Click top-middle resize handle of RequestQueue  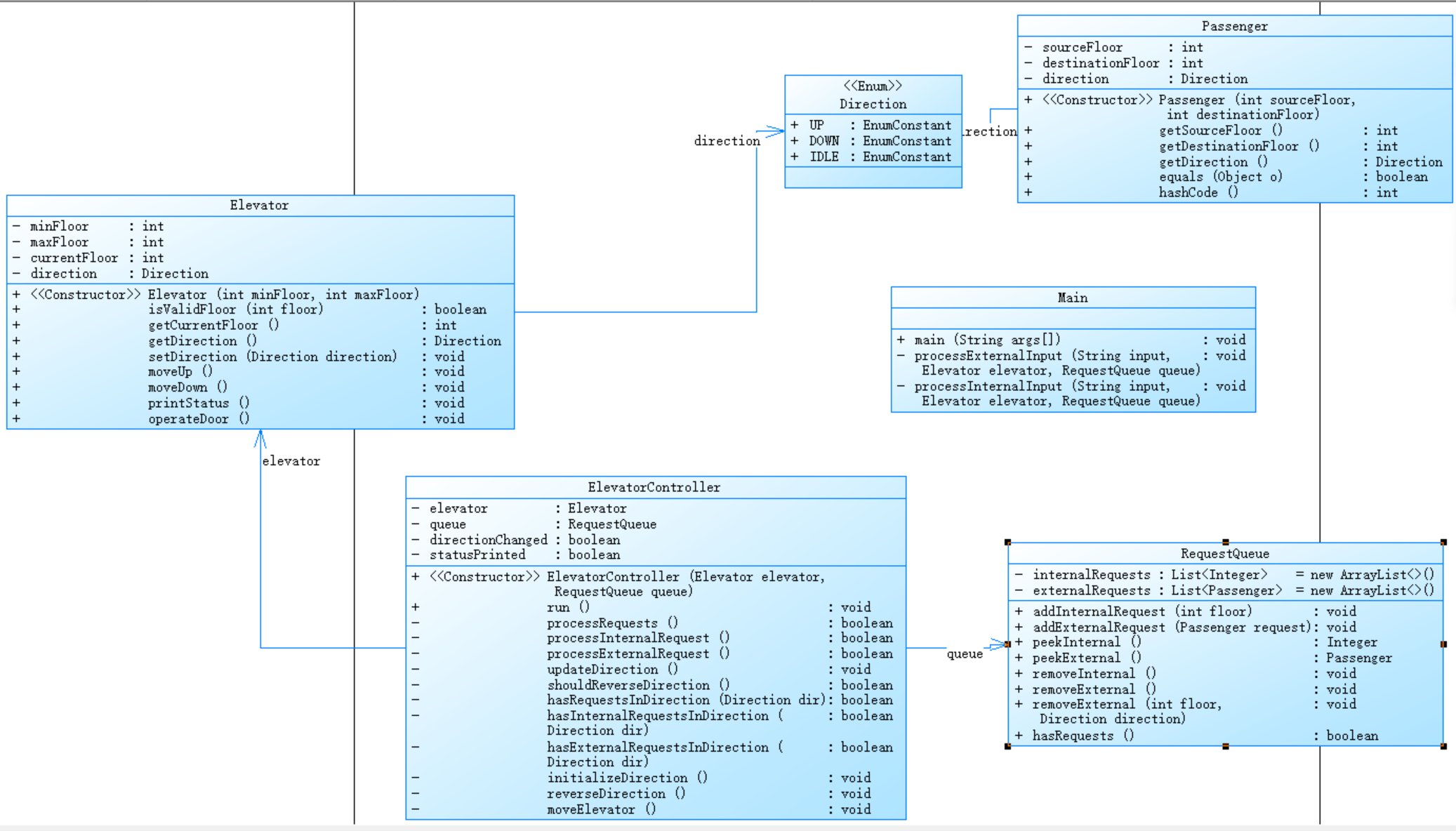point(1225,543)
